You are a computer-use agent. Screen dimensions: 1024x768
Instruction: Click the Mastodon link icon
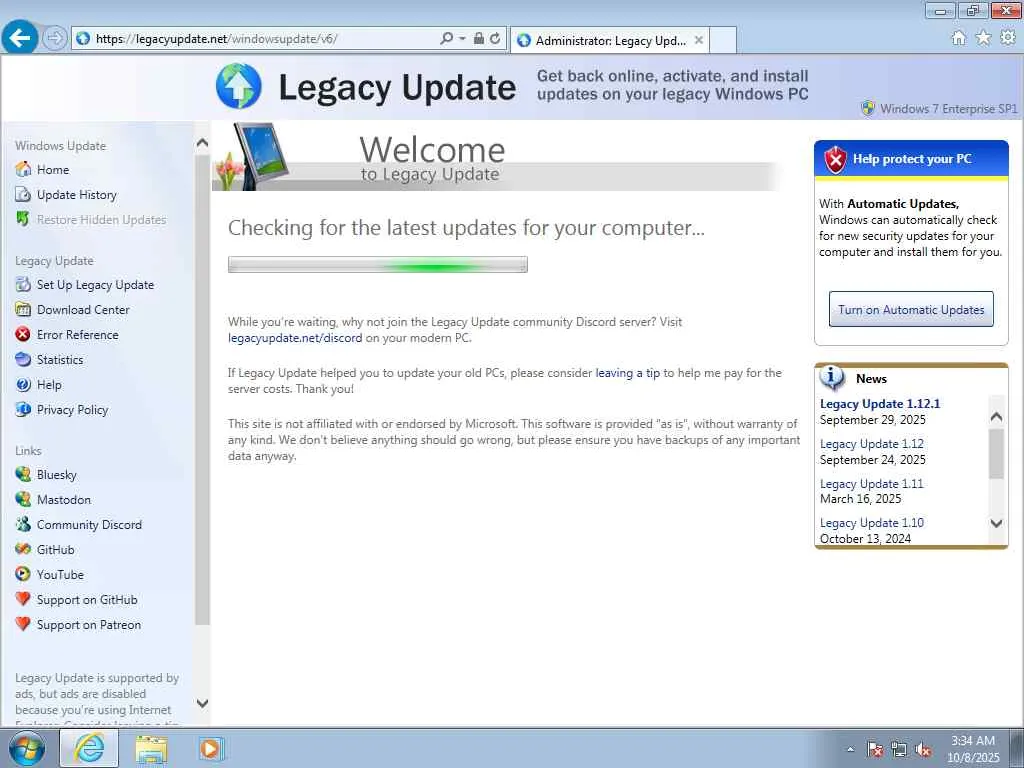(x=23, y=500)
